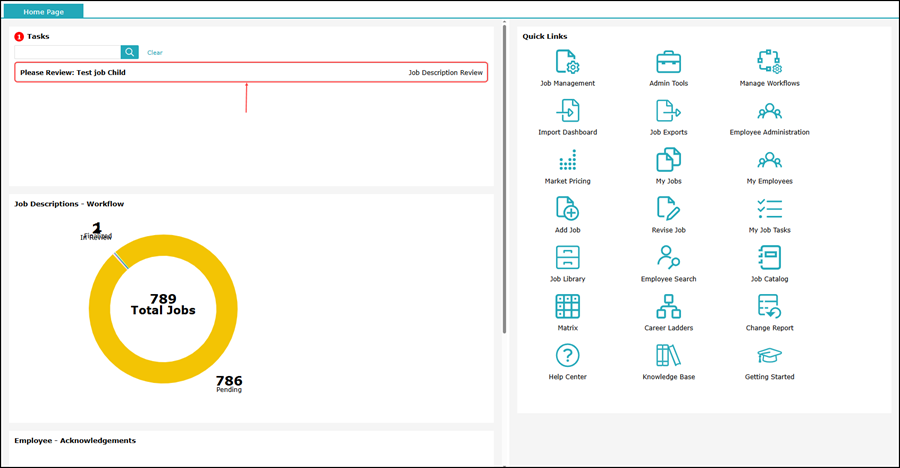The width and height of the screenshot is (900, 468).
Task: Click the Quick Links heading
Action: coord(545,36)
